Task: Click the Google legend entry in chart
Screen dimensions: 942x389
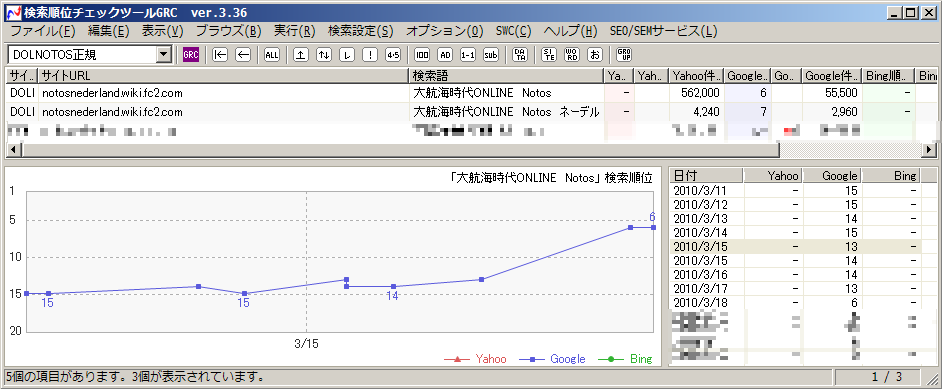Action: coord(552,359)
